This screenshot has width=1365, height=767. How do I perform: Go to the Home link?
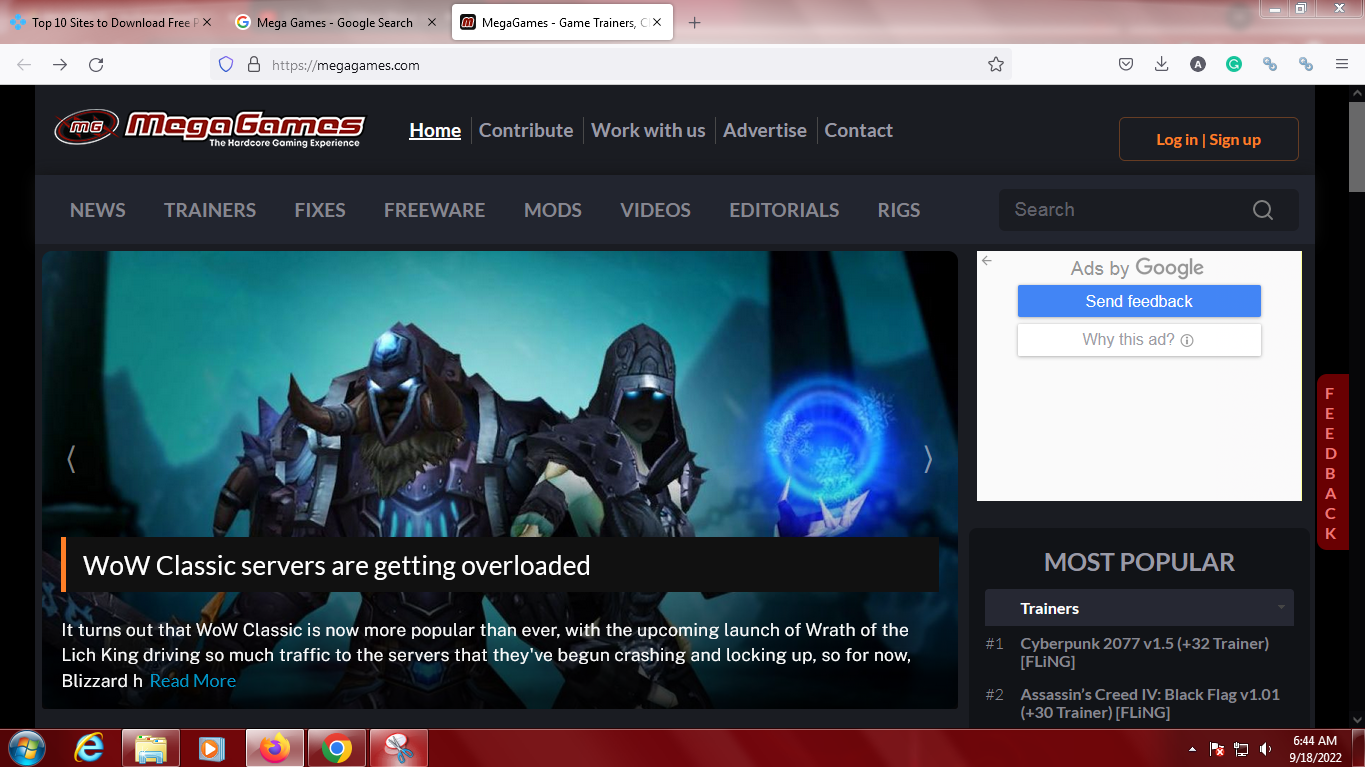point(435,130)
